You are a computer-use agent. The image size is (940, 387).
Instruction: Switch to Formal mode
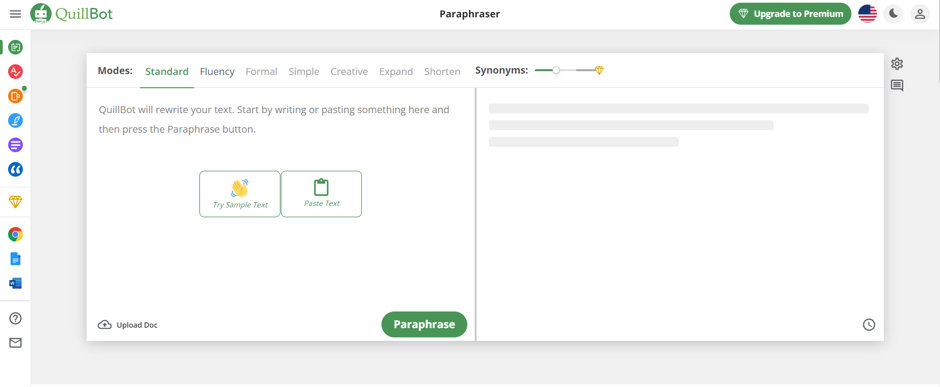point(261,71)
